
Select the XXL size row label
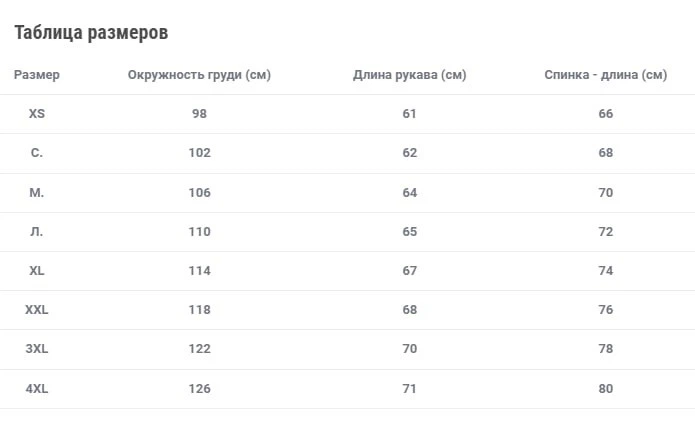pos(37,309)
